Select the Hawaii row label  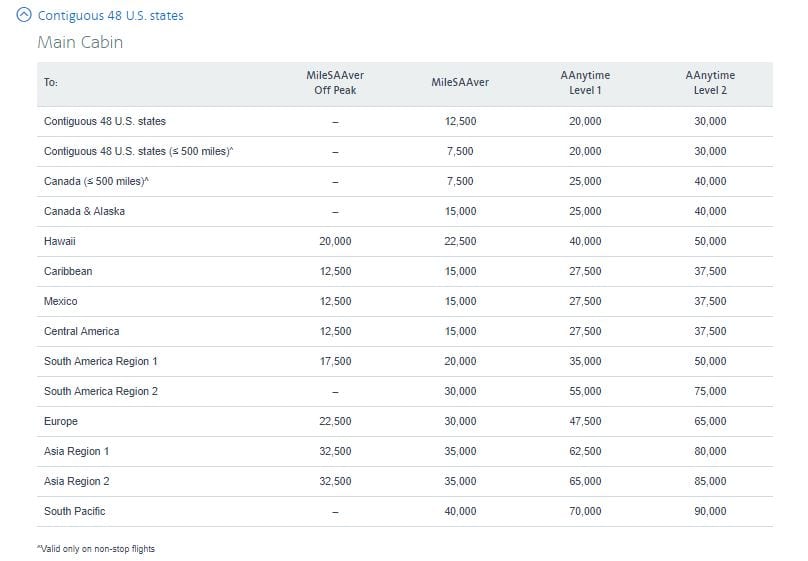(x=59, y=241)
